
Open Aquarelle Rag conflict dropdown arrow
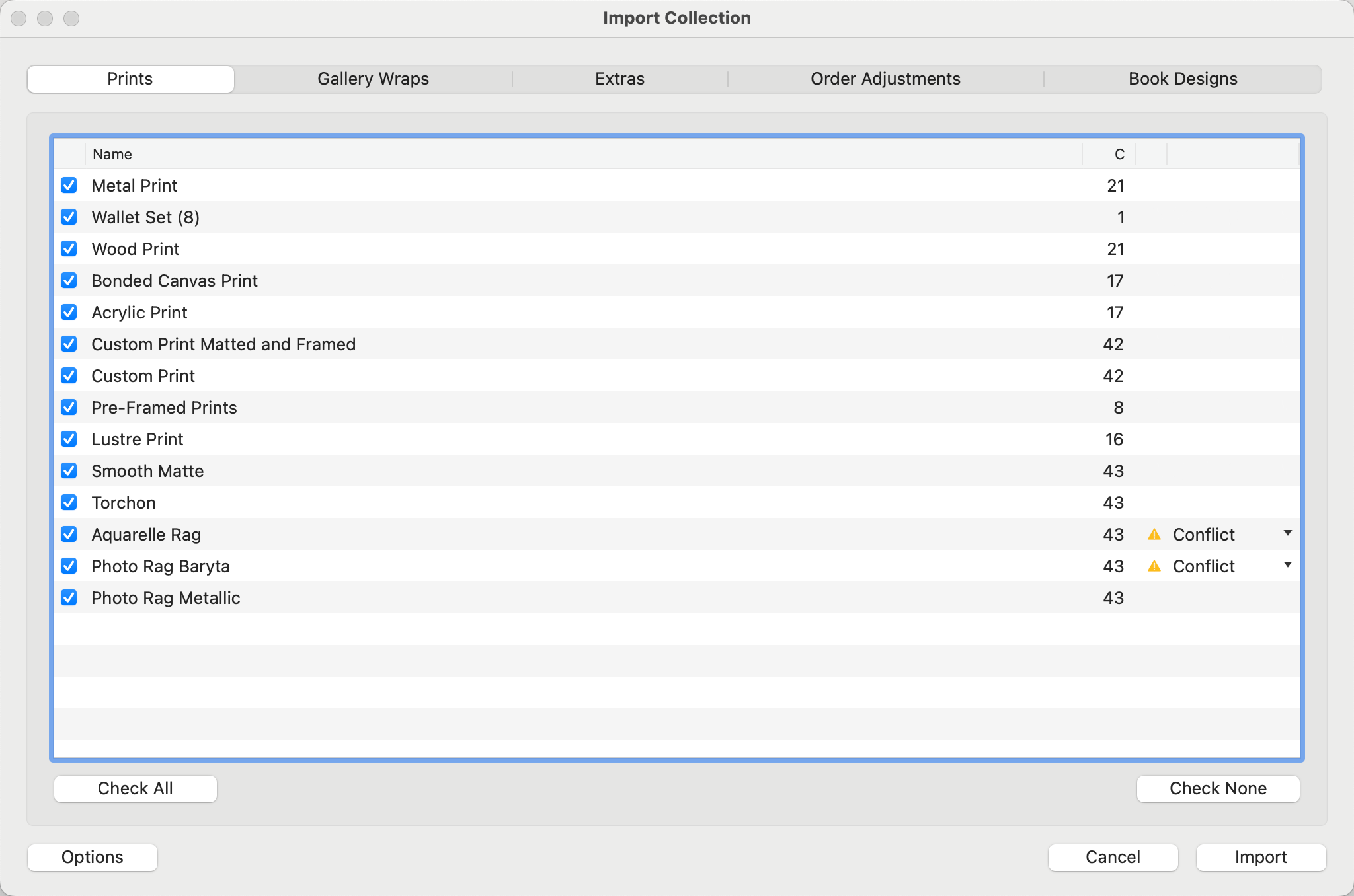(x=1287, y=533)
